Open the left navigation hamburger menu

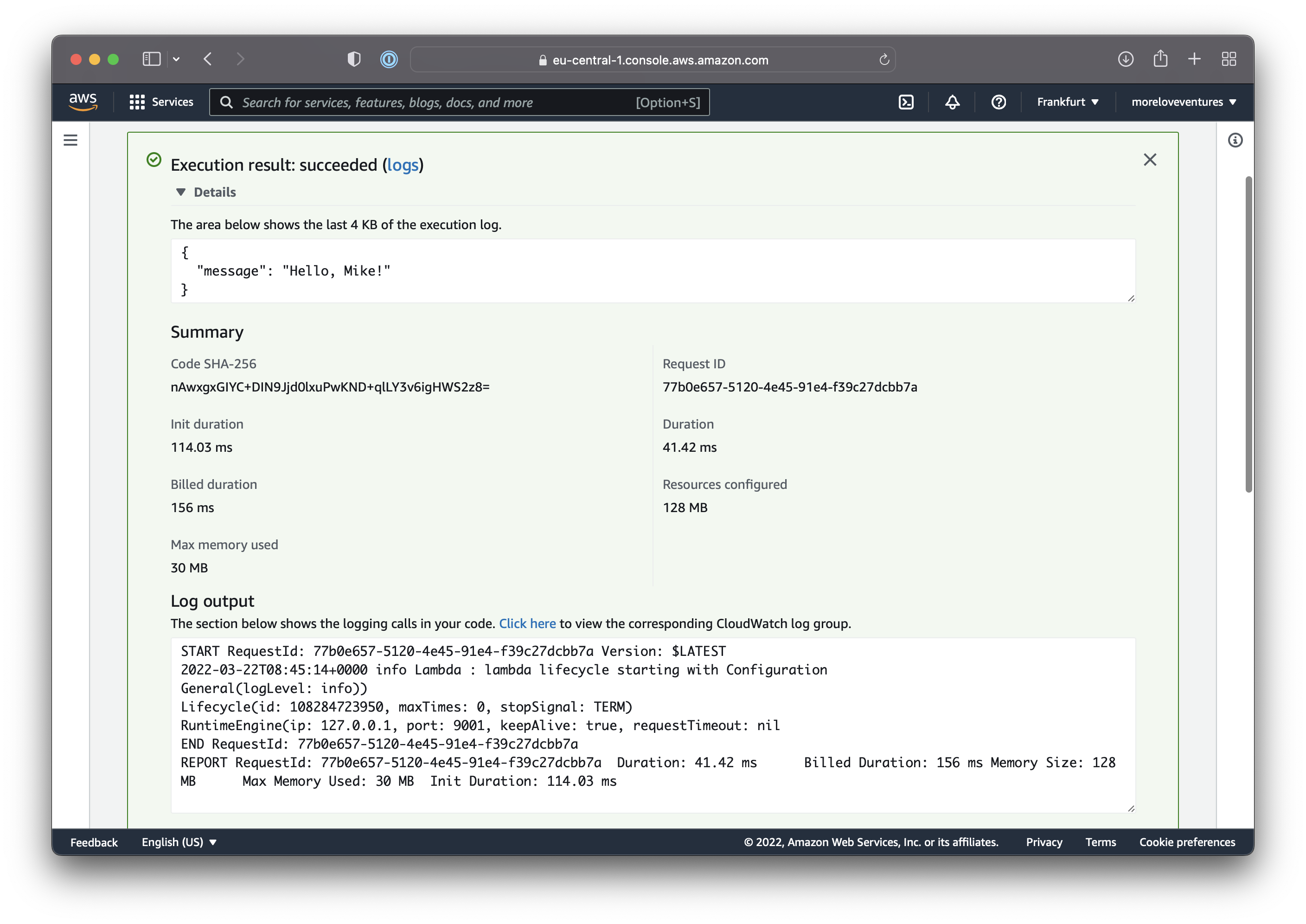tap(70, 140)
